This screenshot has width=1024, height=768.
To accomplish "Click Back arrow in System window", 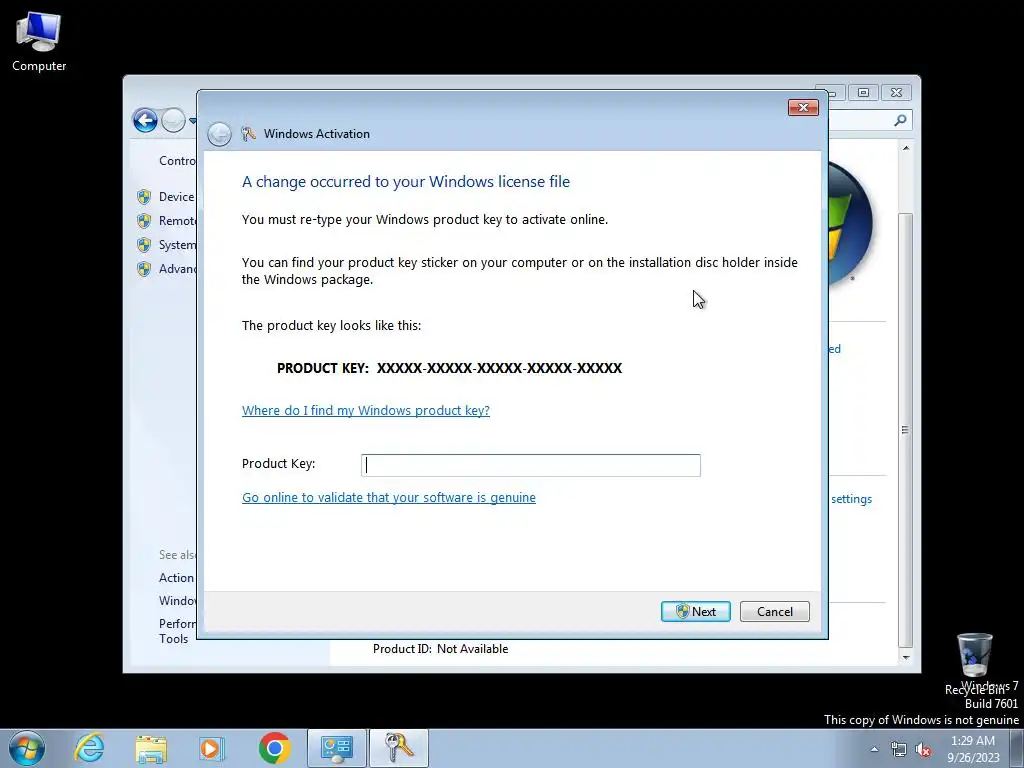I will pos(145,120).
